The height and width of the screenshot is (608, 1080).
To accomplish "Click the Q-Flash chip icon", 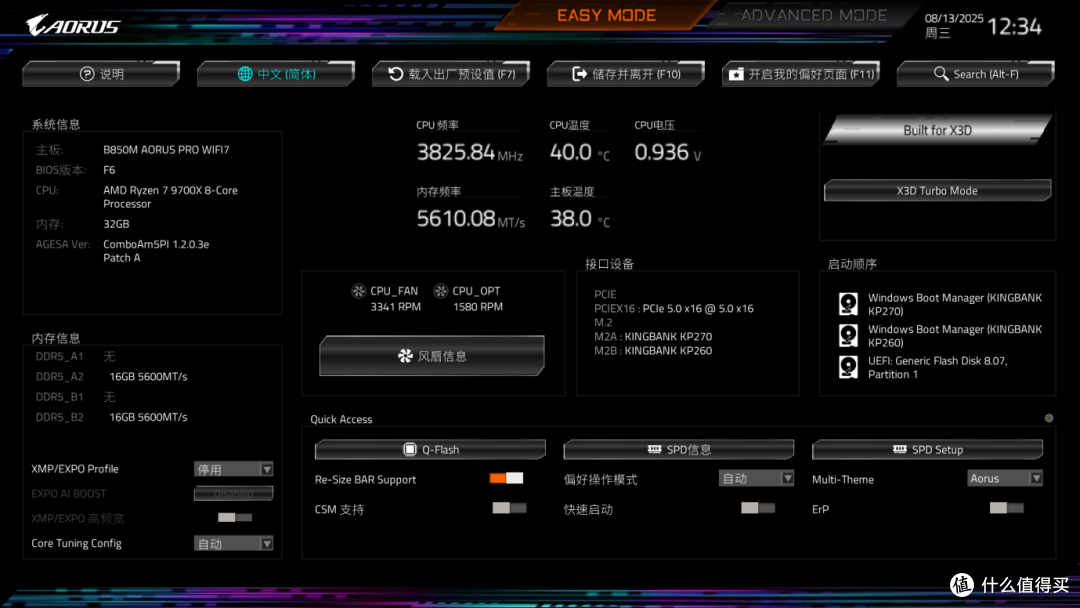I will click(410, 449).
